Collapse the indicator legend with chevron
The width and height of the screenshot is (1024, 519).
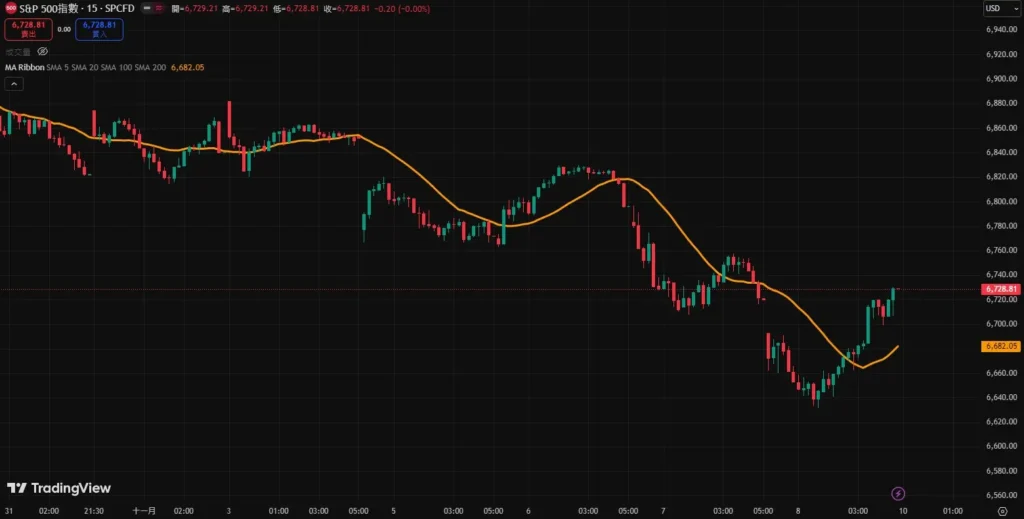coord(13,86)
